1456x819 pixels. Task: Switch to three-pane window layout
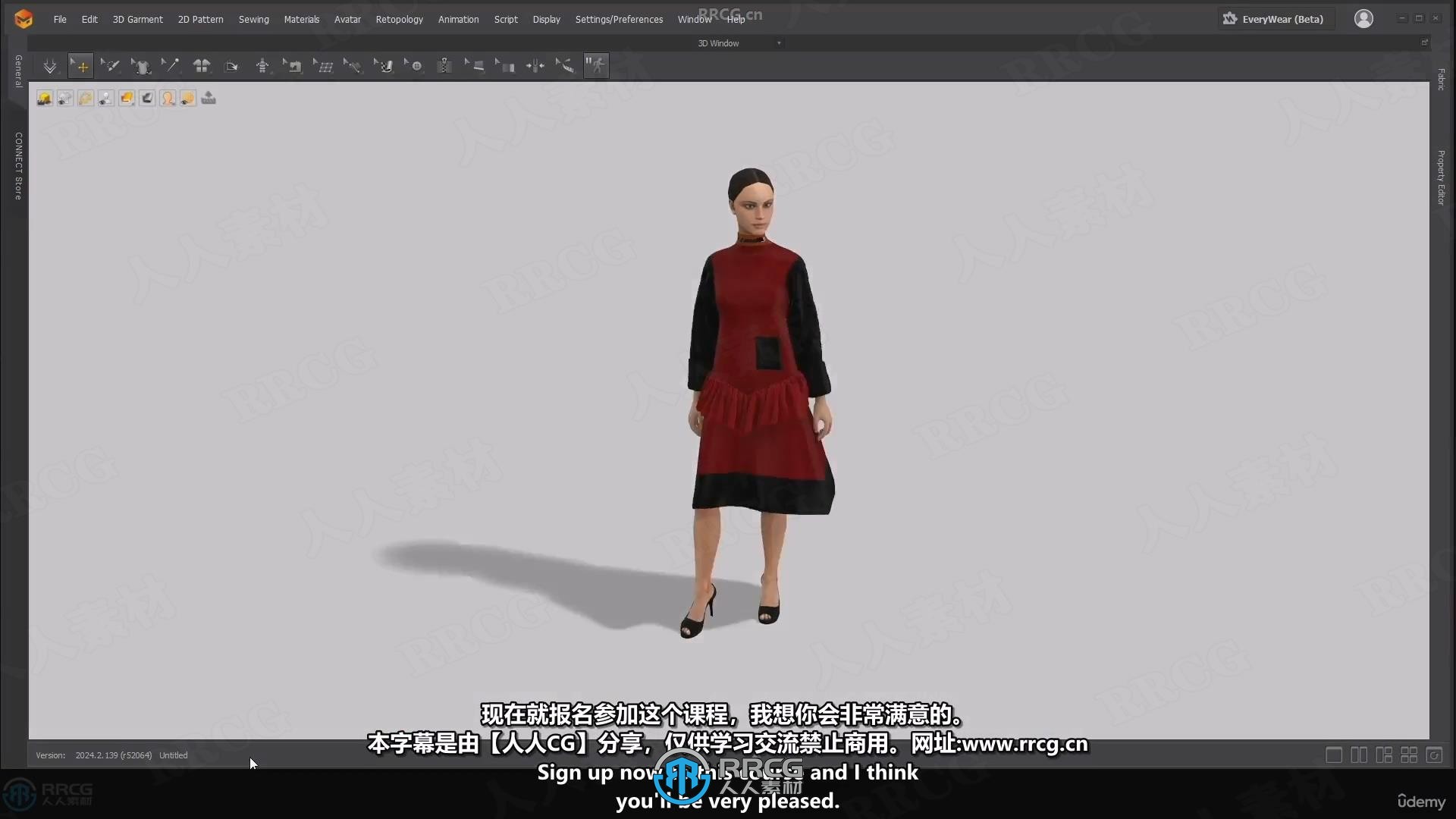coord(1384,755)
